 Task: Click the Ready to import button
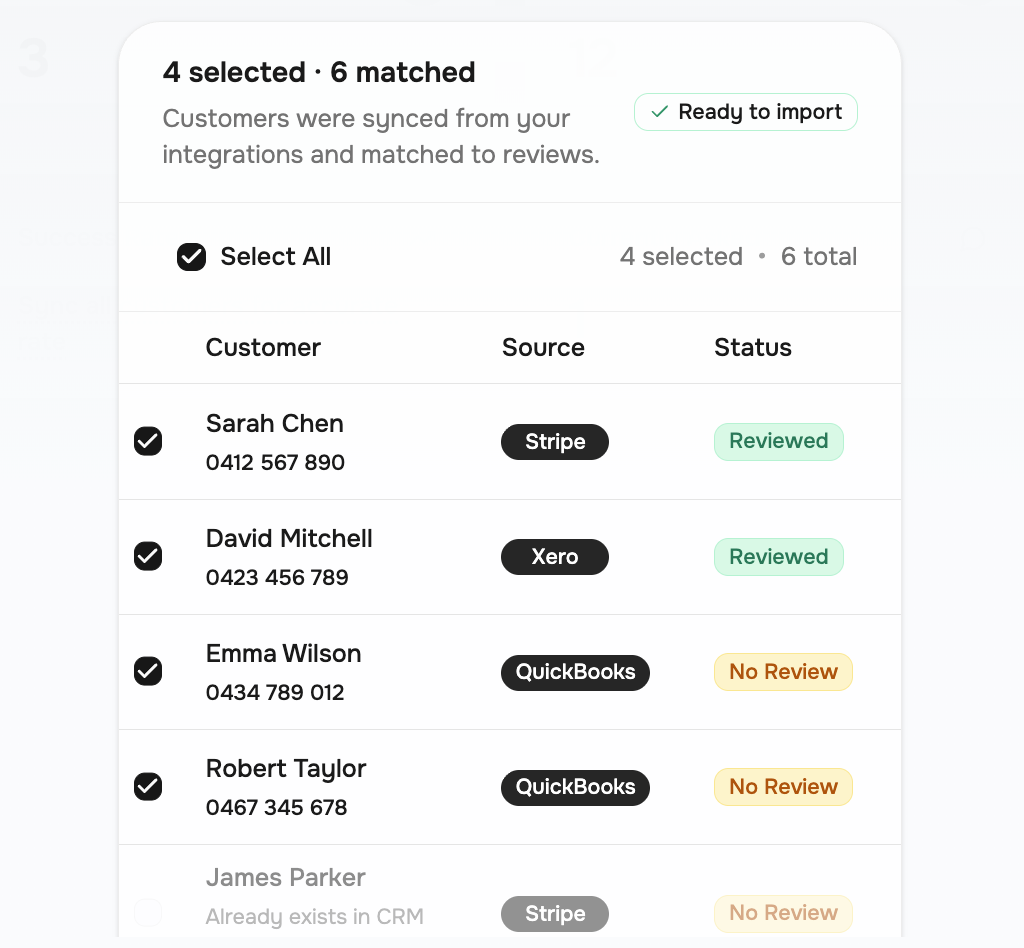745,112
